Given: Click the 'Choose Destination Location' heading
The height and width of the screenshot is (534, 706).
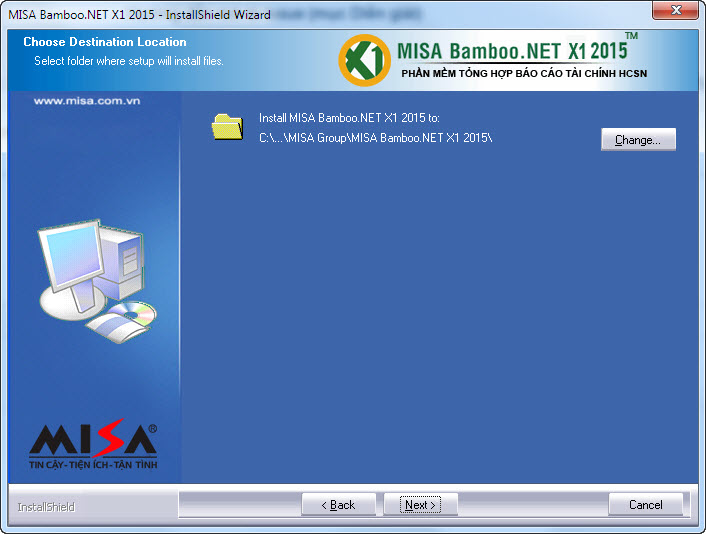Looking at the screenshot, I should click(105, 42).
